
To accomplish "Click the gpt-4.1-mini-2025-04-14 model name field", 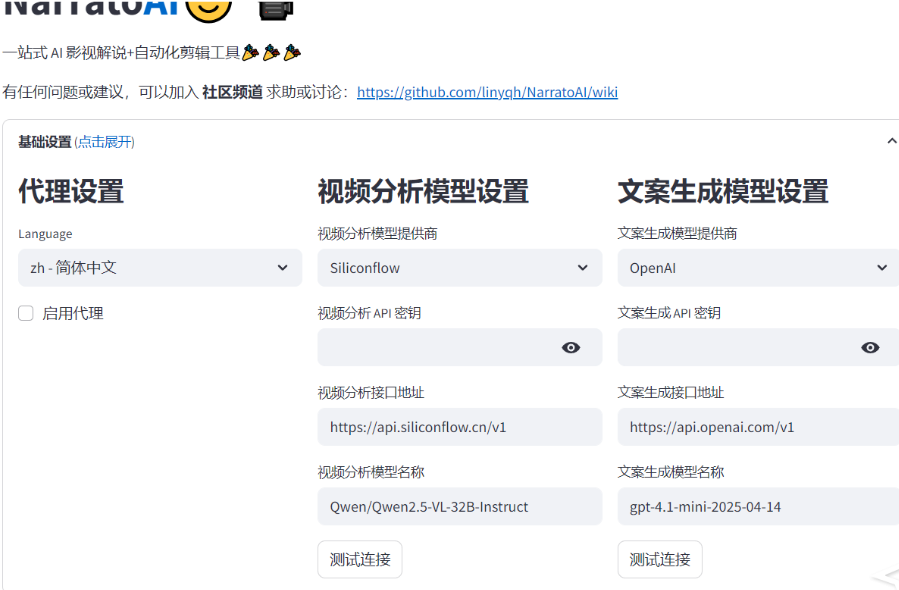I will click(758, 507).
